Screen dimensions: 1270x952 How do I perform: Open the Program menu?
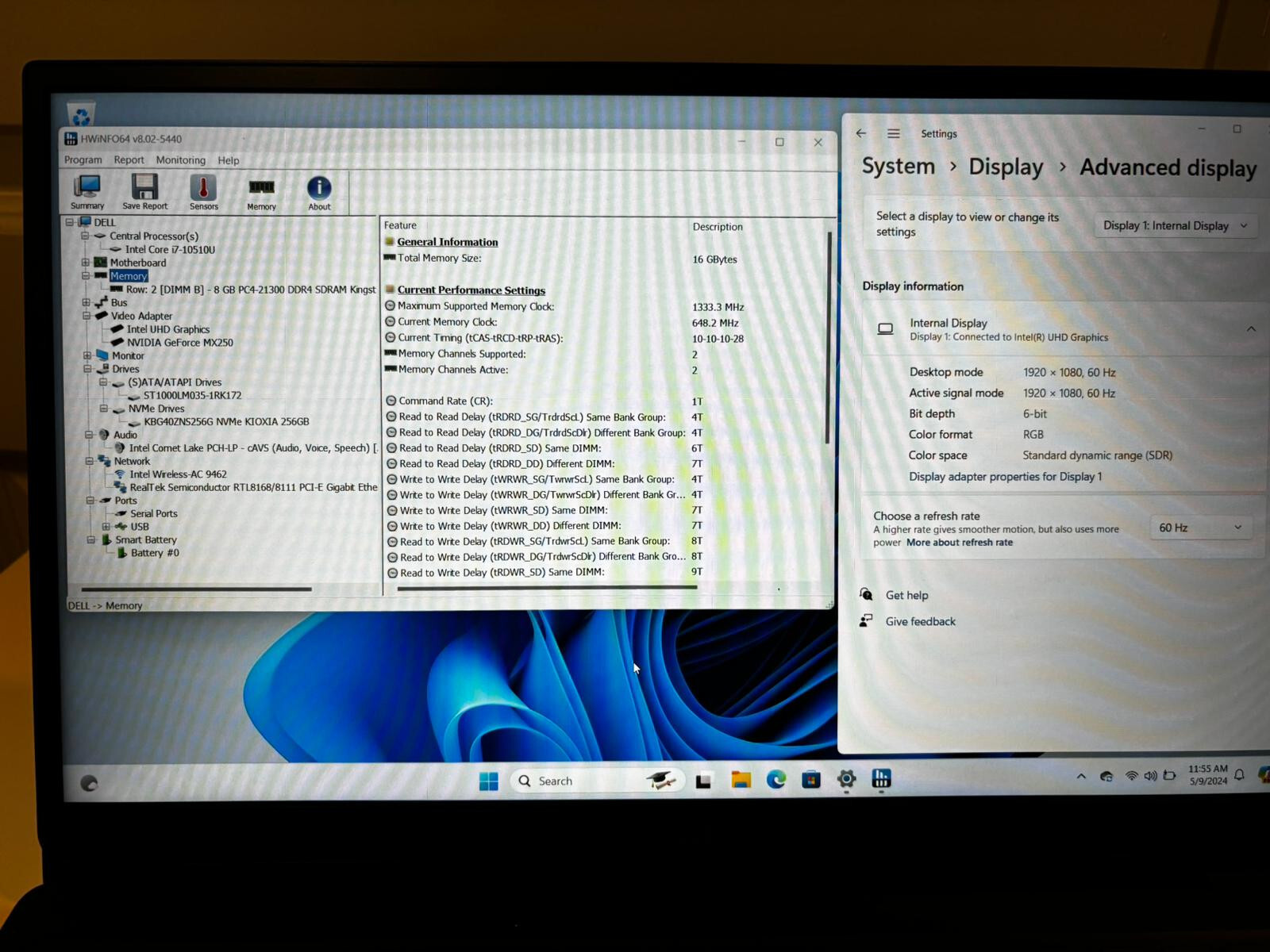click(x=83, y=159)
